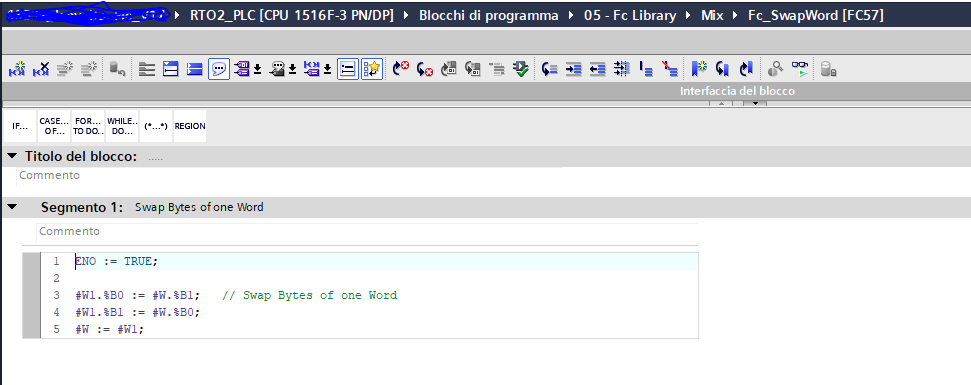971x385 pixels.
Task: Insert a CASE... OF... statement template
Action: coord(54,126)
